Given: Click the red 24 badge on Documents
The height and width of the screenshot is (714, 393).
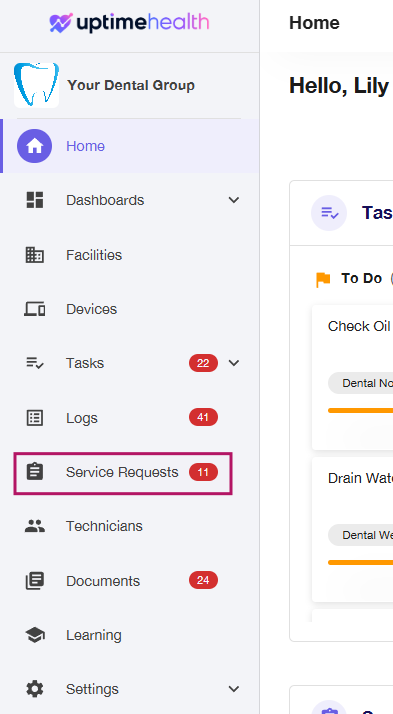Looking at the screenshot, I should click(203, 581).
